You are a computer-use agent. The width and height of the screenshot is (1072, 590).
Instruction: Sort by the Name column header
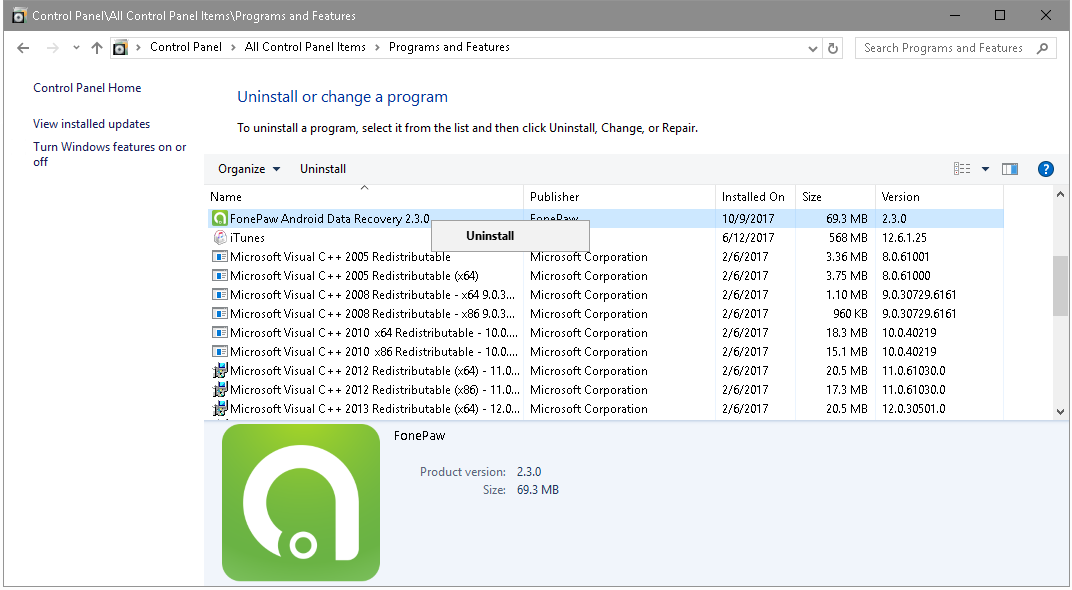point(364,197)
